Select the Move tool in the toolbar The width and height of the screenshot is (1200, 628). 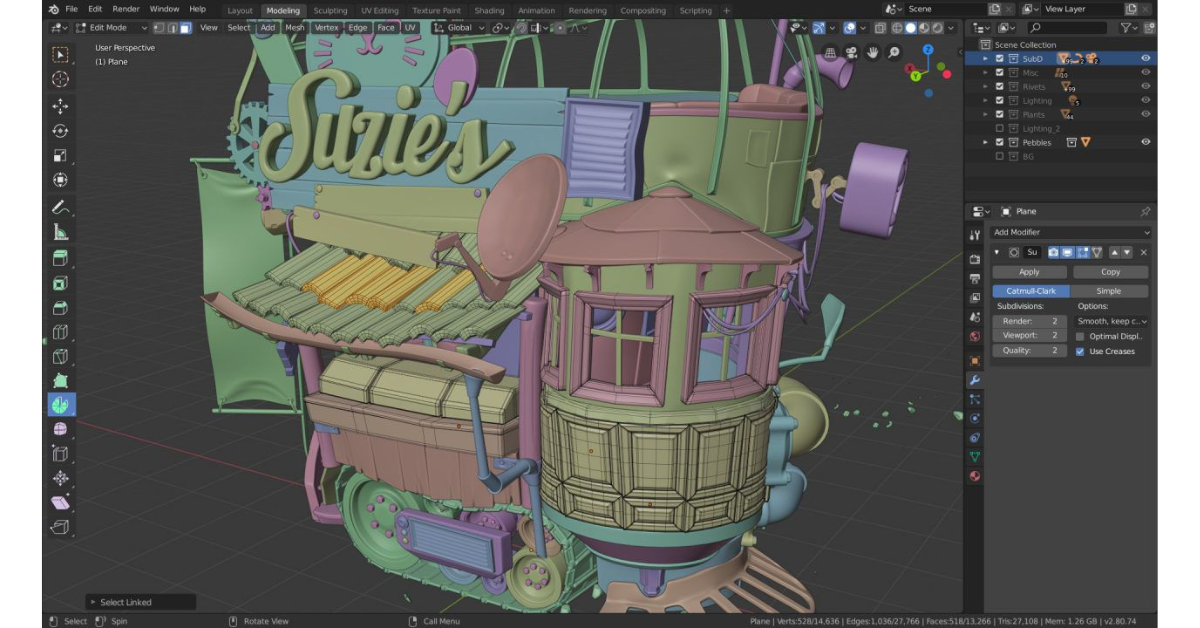60,105
